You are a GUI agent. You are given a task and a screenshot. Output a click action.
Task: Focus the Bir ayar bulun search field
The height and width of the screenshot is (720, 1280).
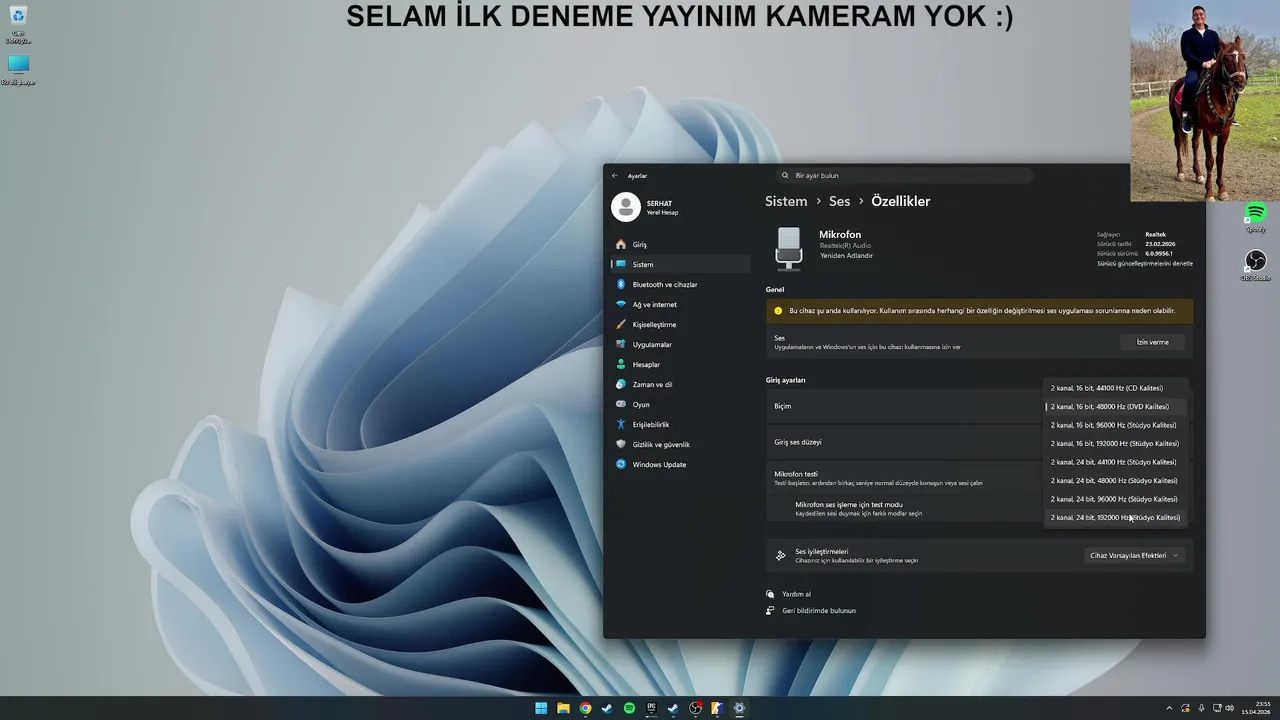(x=905, y=175)
